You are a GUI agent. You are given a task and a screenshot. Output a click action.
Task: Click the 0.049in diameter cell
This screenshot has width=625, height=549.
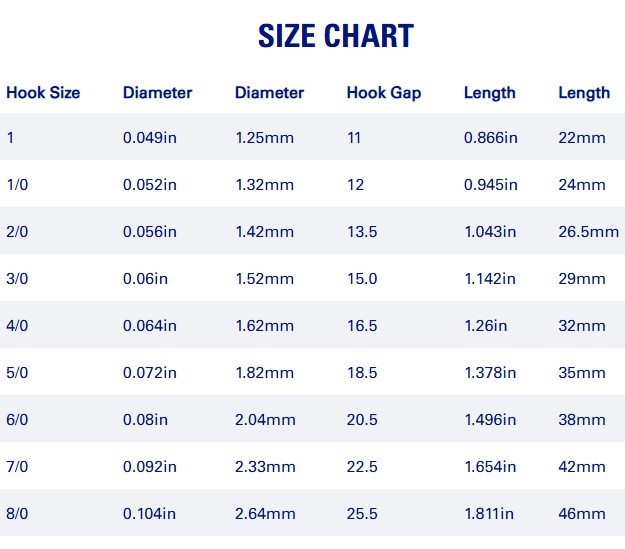149,138
